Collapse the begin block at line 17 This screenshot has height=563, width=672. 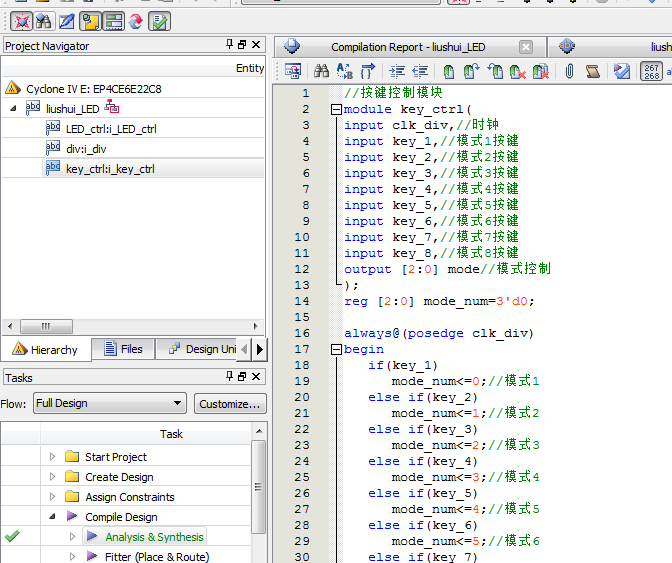336,350
